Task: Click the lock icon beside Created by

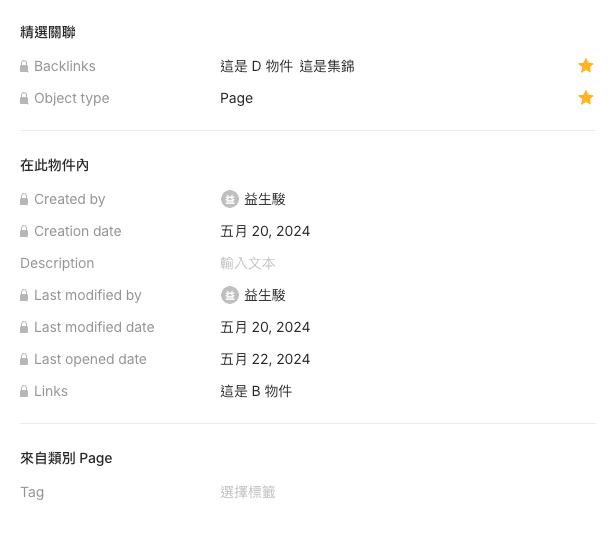Action: 24,199
